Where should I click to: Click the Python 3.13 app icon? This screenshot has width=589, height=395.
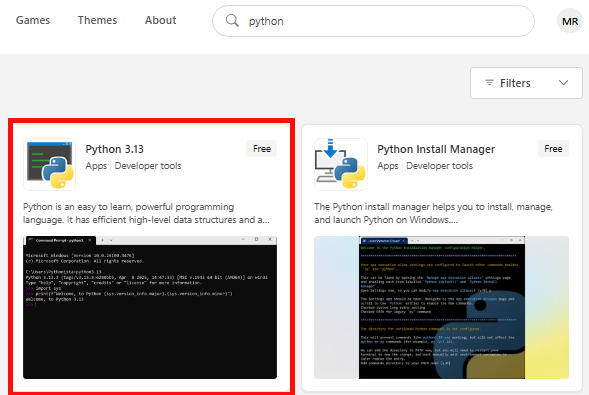50,164
